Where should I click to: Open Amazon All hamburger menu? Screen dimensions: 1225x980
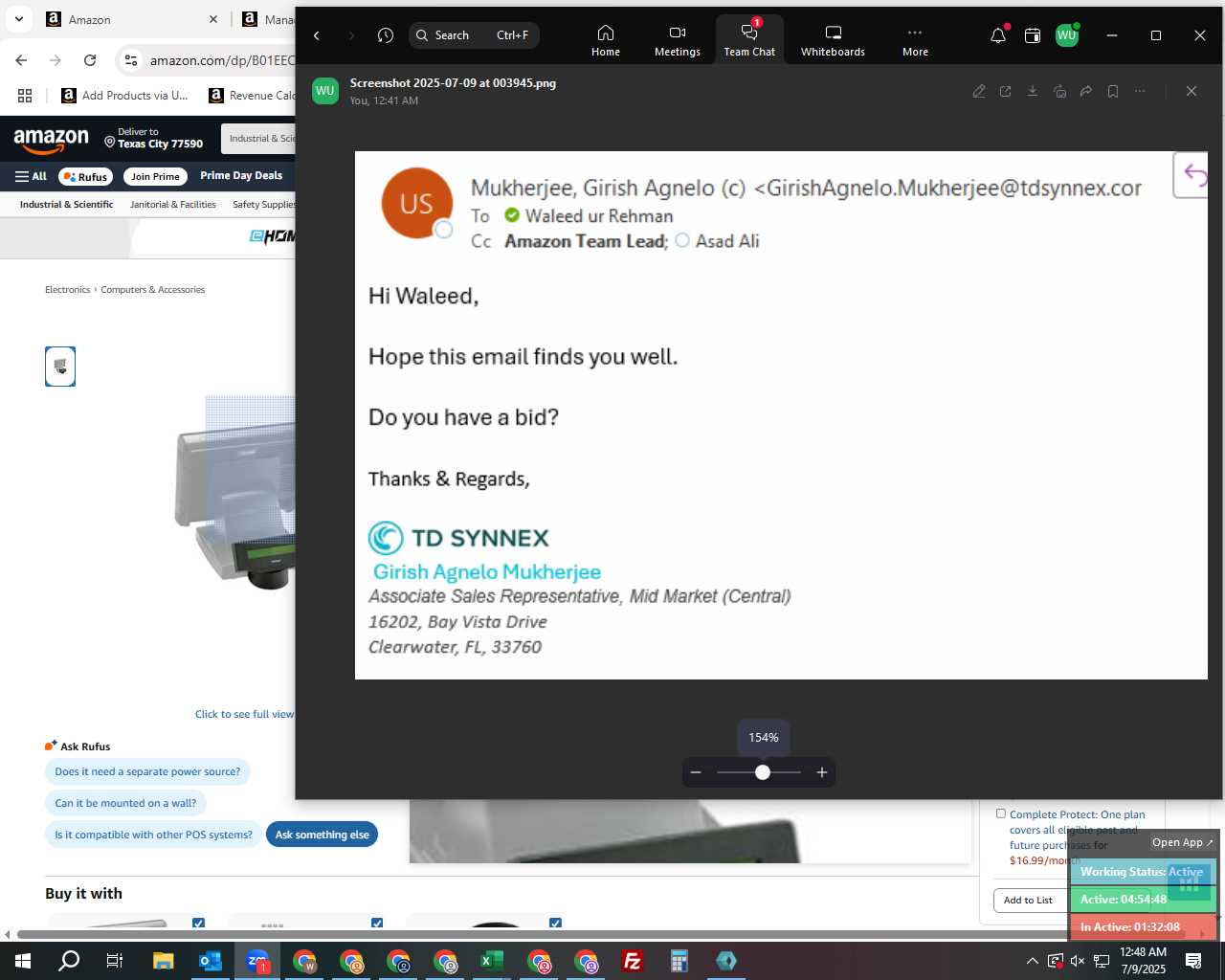pyautogui.click(x=31, y=176)
